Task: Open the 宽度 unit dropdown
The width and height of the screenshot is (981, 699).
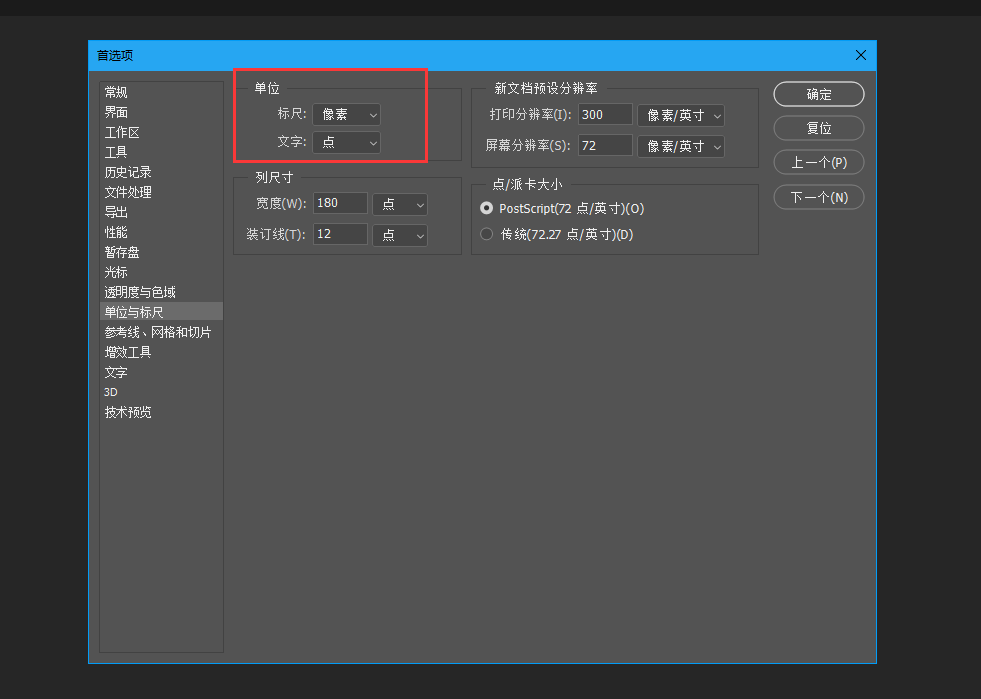Action: coord(400,204)
